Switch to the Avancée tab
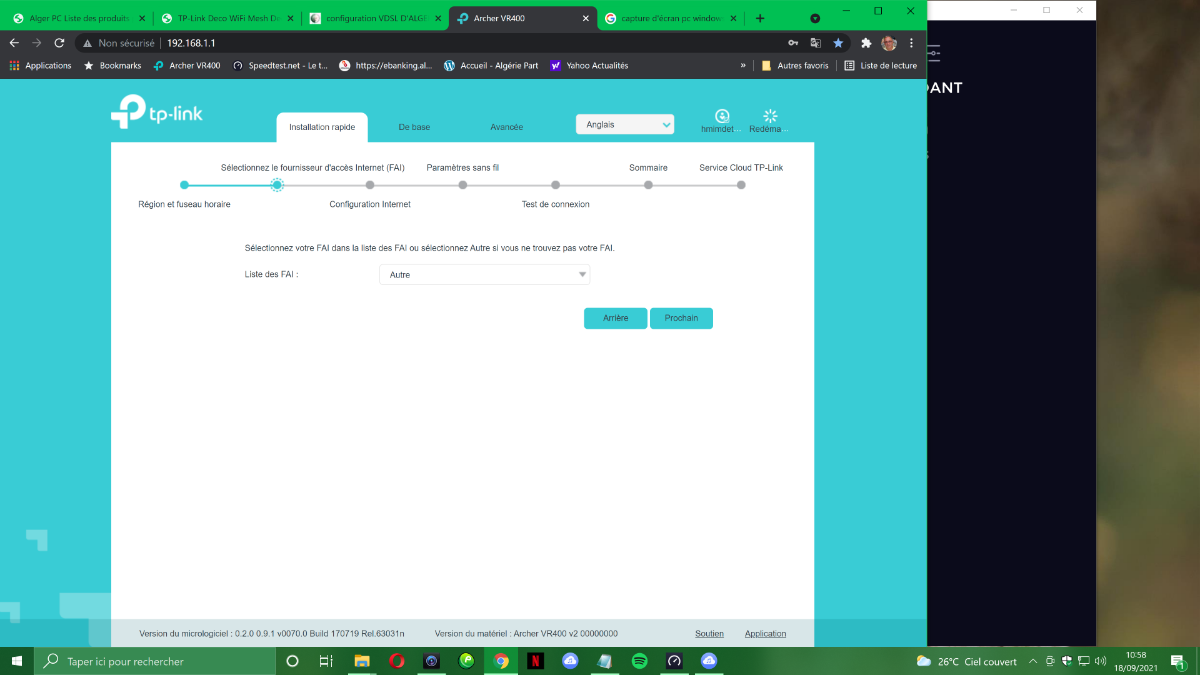 506,127
